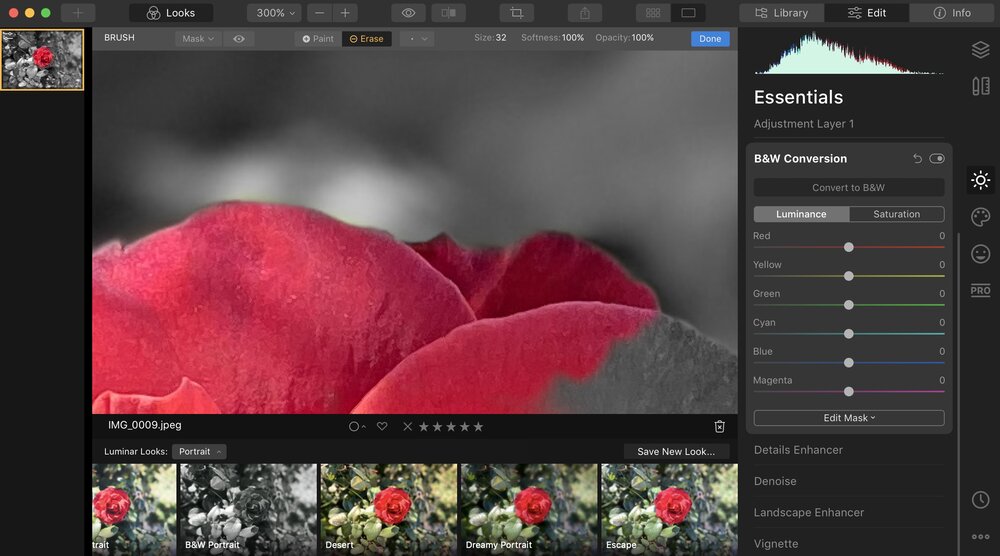Screen dimensions: 1000x556
Task: Switch to the Saturation tab
Action: point(896,214)
